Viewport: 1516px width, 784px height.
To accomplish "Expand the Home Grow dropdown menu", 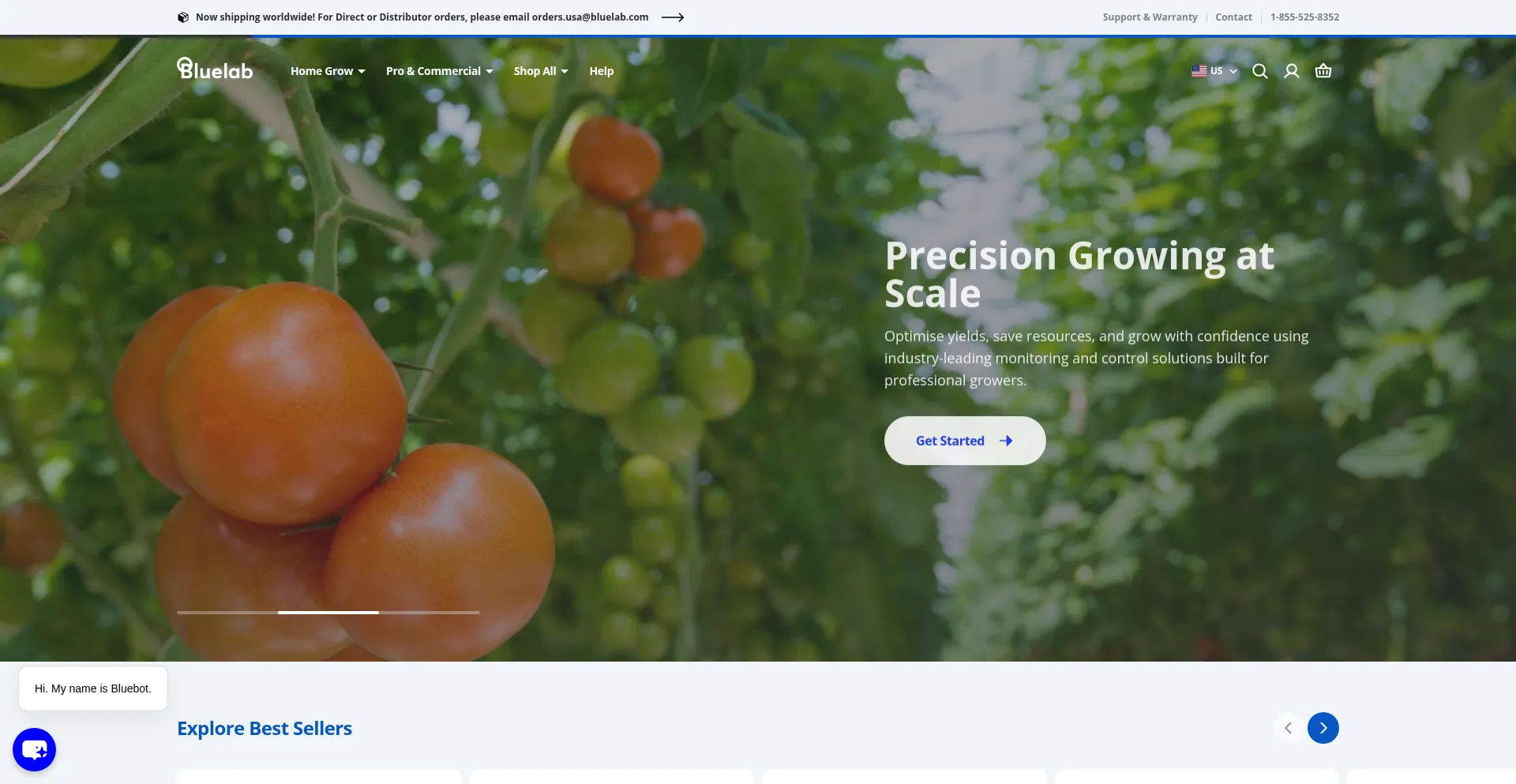I will (x=328, y=71).
